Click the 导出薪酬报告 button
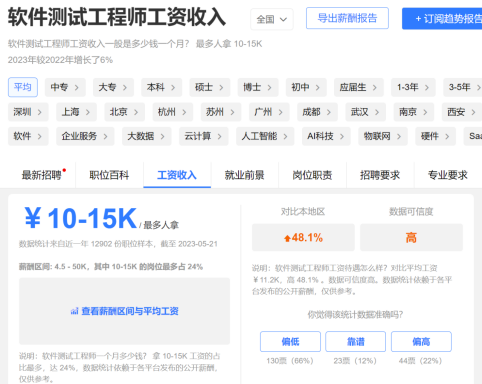The width and height of the screenshot is (482, 384). tap(347, 18)
